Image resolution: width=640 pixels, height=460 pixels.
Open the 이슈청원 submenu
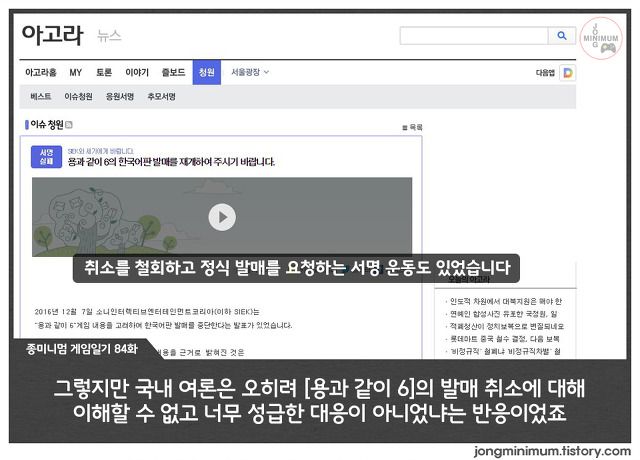coord(78,97)
